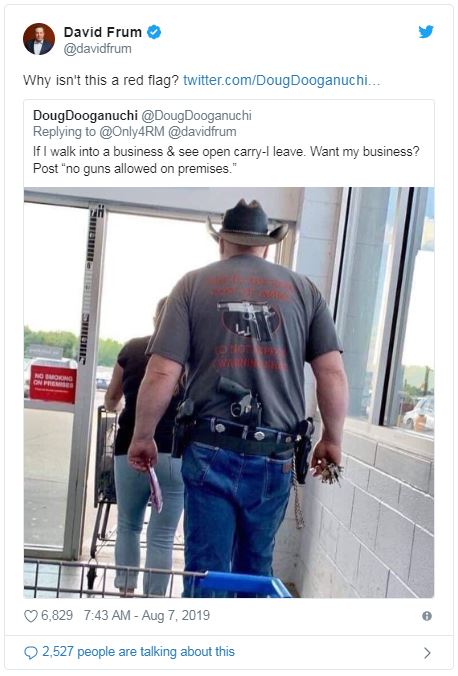Open the David Frum display name
The width and height of the screenshot is (458, 676).
pyautogui.click(x=103, y=32)
